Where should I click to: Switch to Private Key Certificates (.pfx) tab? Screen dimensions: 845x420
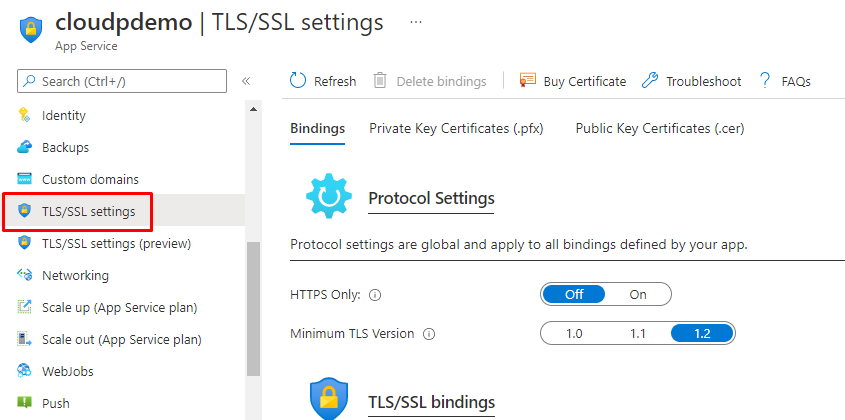click(456, 128)
